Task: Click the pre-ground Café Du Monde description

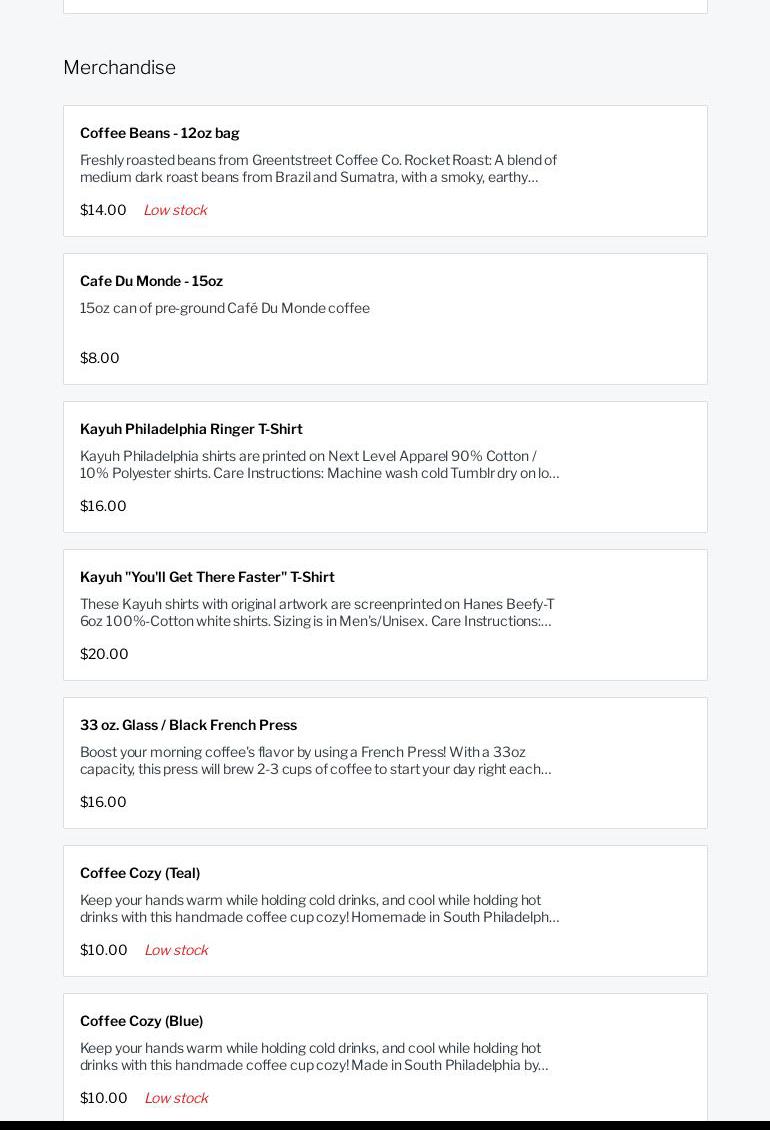Action: pyautogui.click(x=225, y=308)
